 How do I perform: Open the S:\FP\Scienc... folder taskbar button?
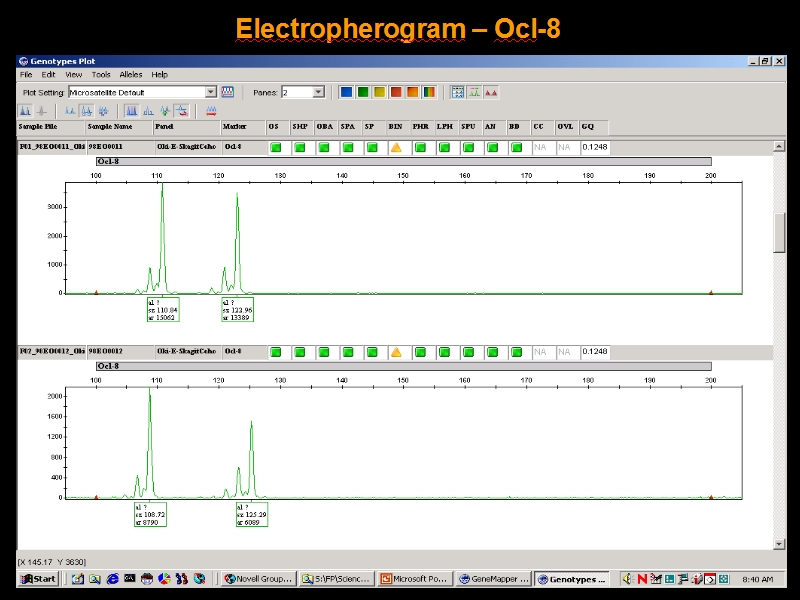(x=336, y=579)
